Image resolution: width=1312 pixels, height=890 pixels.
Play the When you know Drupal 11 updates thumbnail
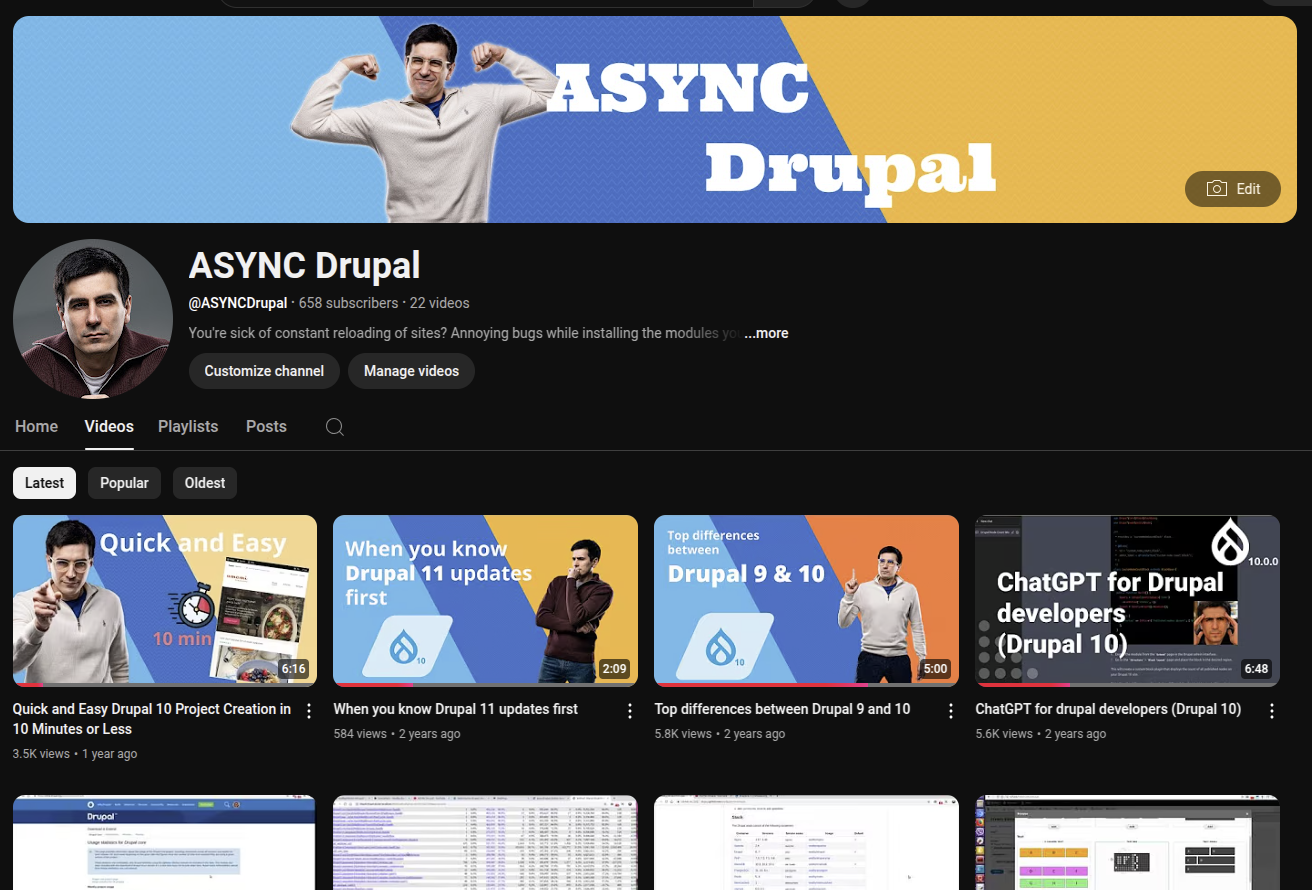click(x=485, y=600)
